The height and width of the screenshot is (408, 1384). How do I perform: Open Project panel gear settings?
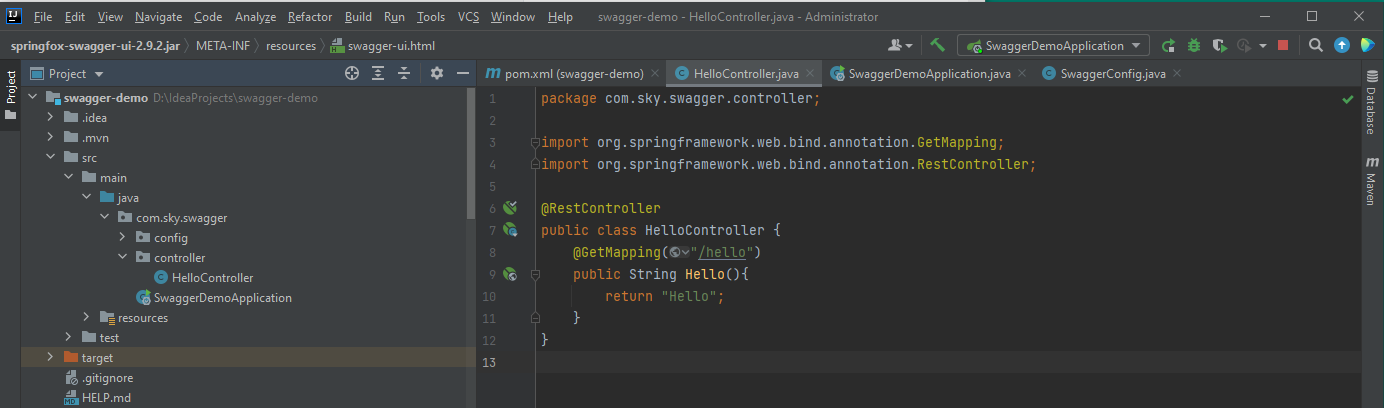436,73
